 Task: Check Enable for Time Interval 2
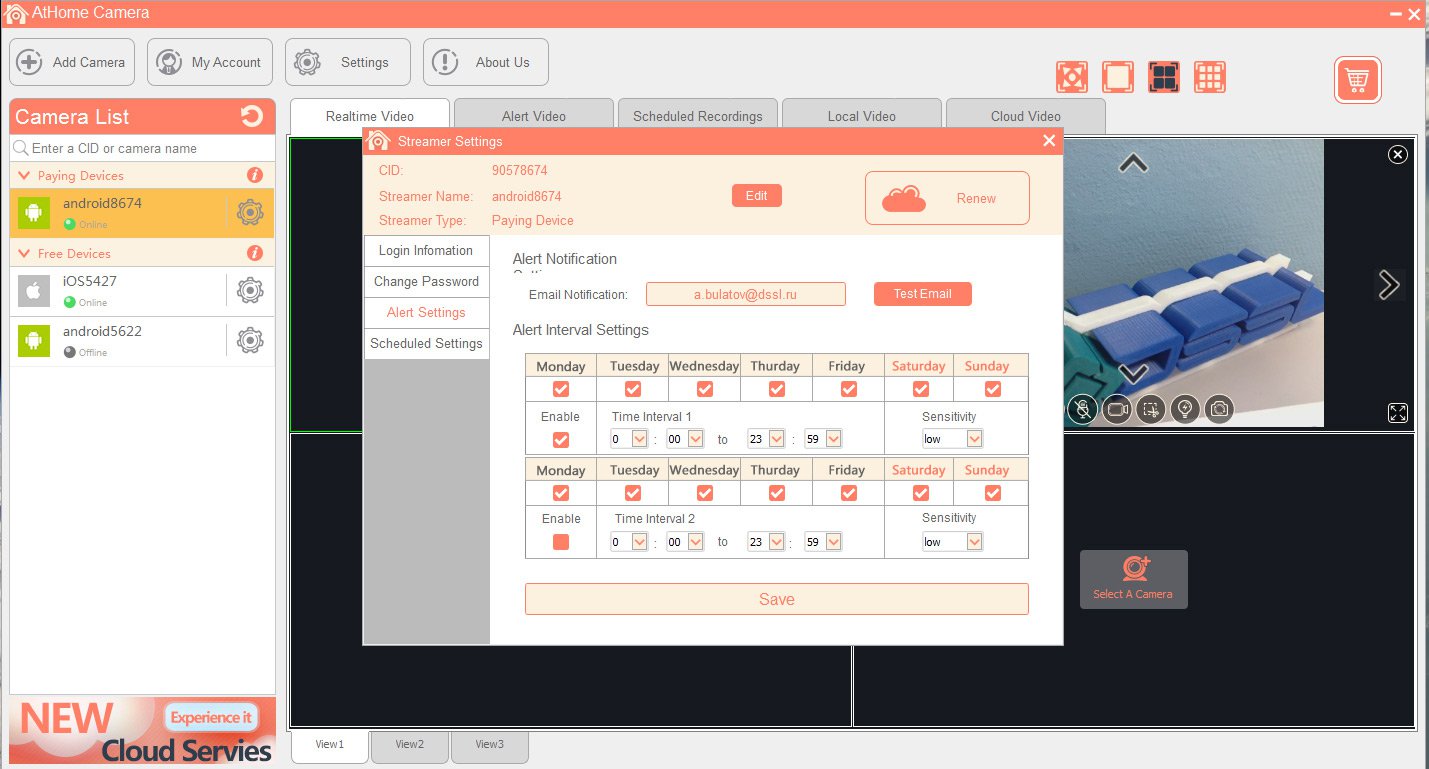point(561,542)
